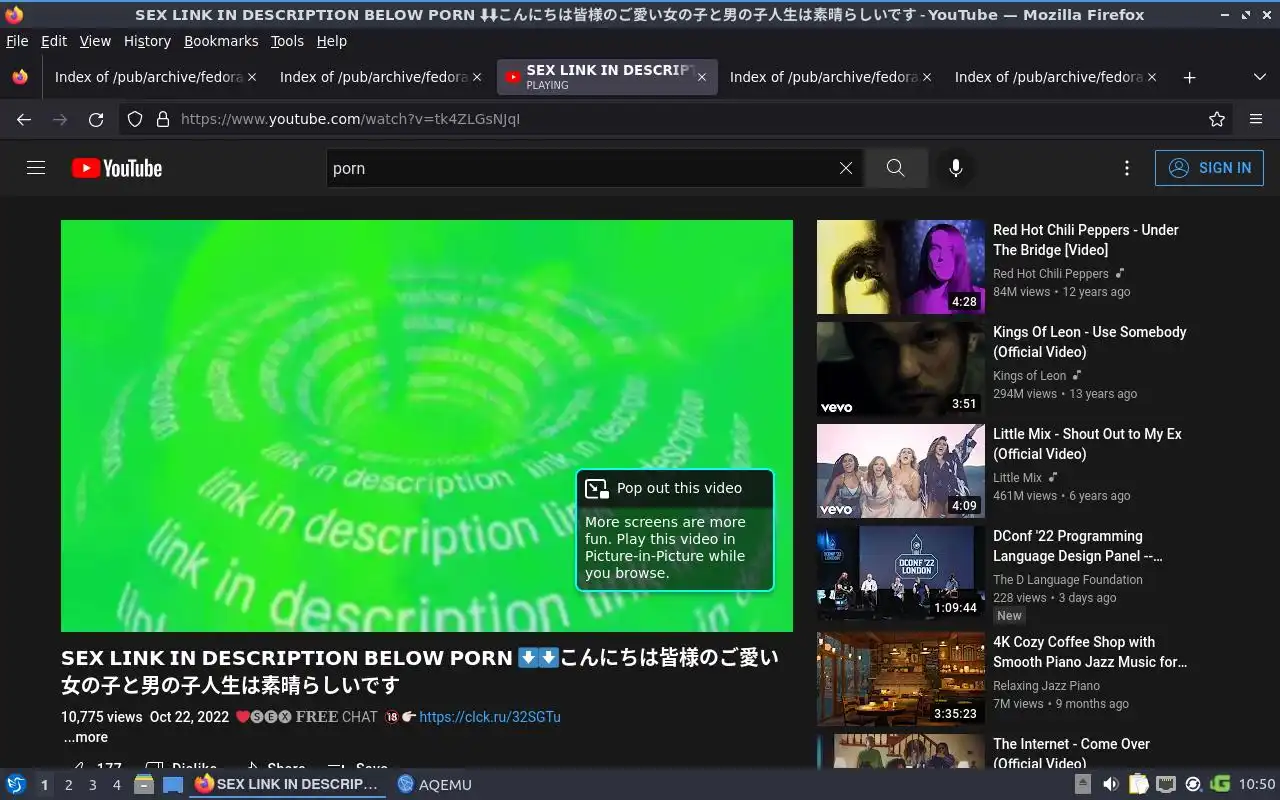Eject removable media from tray
1280x800 pixels.
tap(1083, 784)
